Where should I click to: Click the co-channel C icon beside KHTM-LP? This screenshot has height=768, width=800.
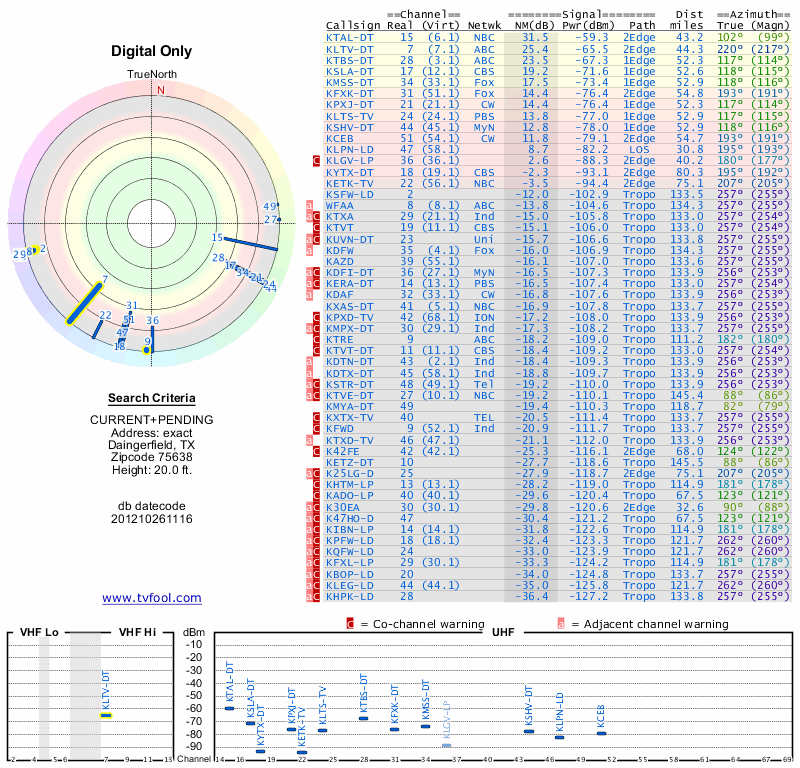click(x=316, y=484)
